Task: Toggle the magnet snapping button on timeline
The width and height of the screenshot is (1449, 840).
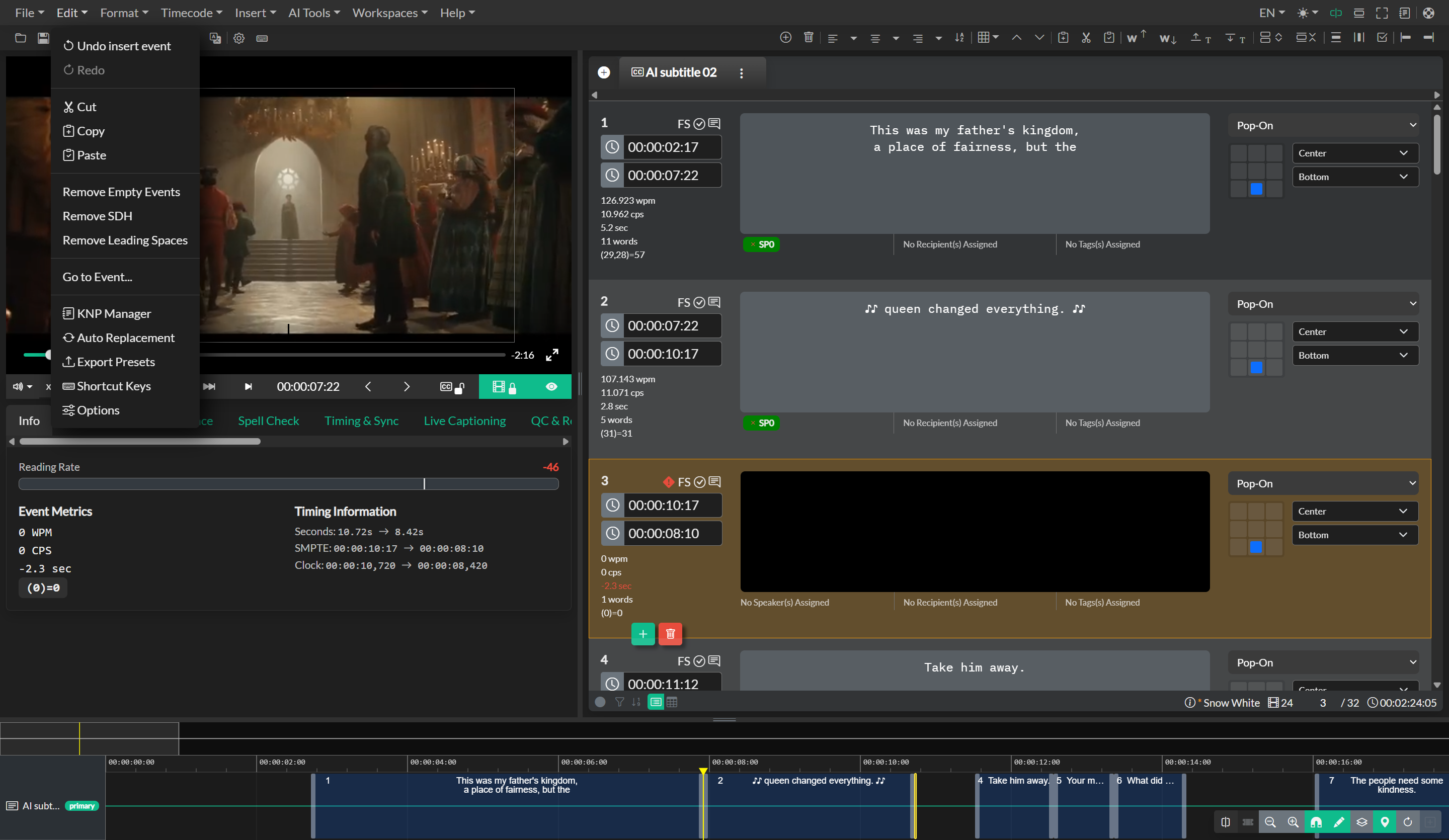Action: coord(1316,821)
